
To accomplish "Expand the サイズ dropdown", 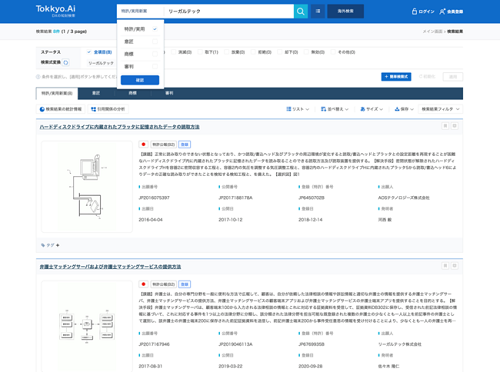I will pyautogui.click(x=371, y=109).
